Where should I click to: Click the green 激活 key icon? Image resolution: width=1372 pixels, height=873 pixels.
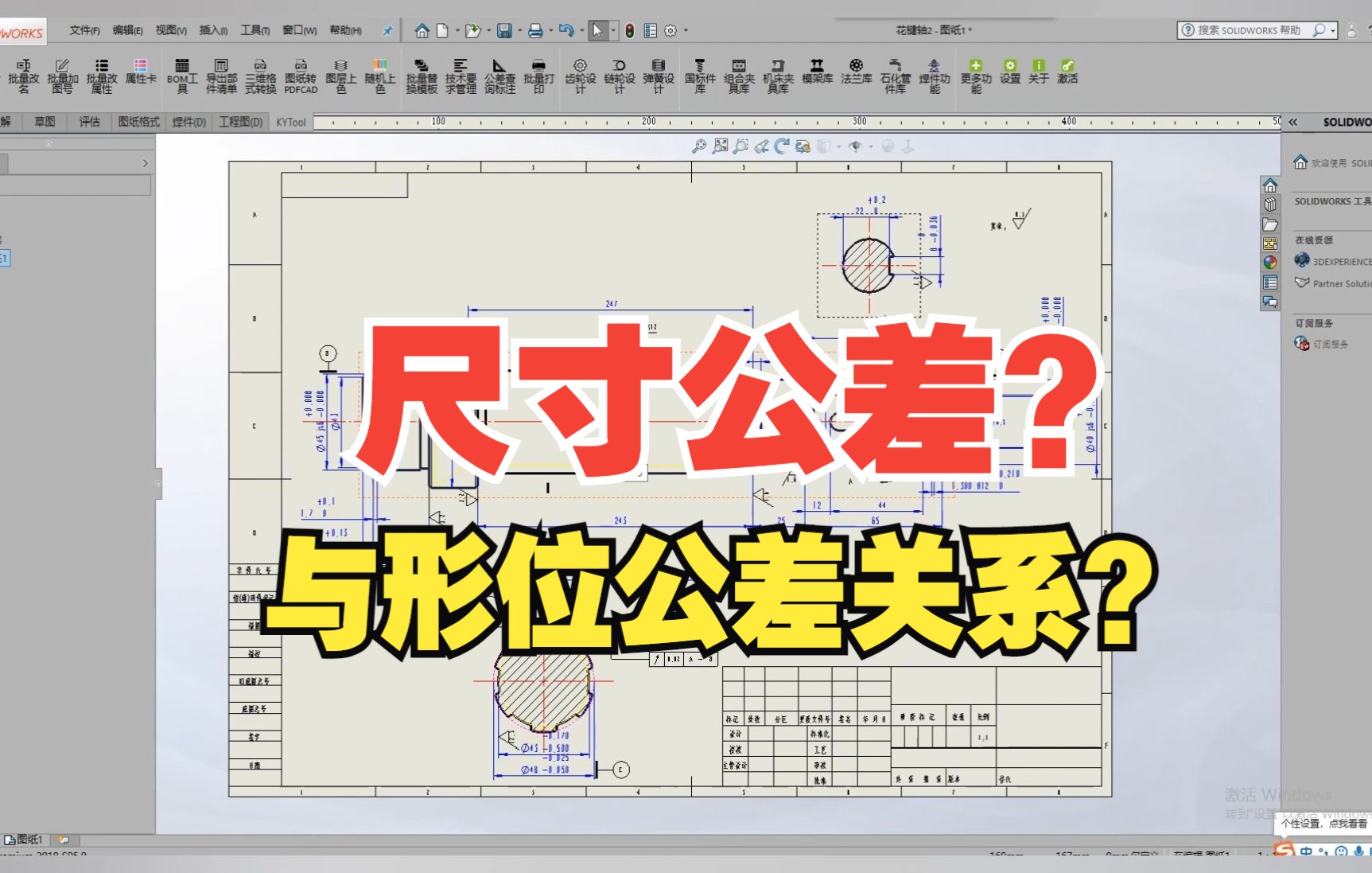[x=1067, y=72]
